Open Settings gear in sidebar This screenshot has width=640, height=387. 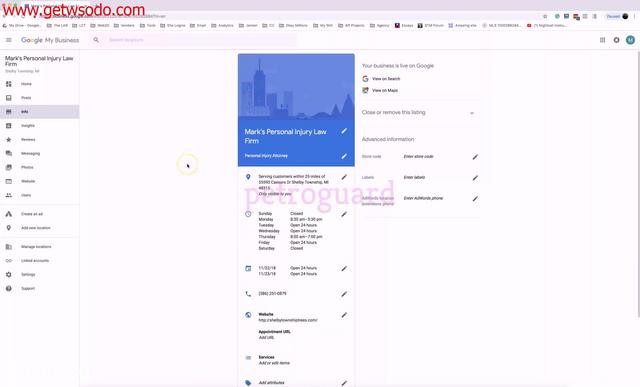click(x=40, y=274)
